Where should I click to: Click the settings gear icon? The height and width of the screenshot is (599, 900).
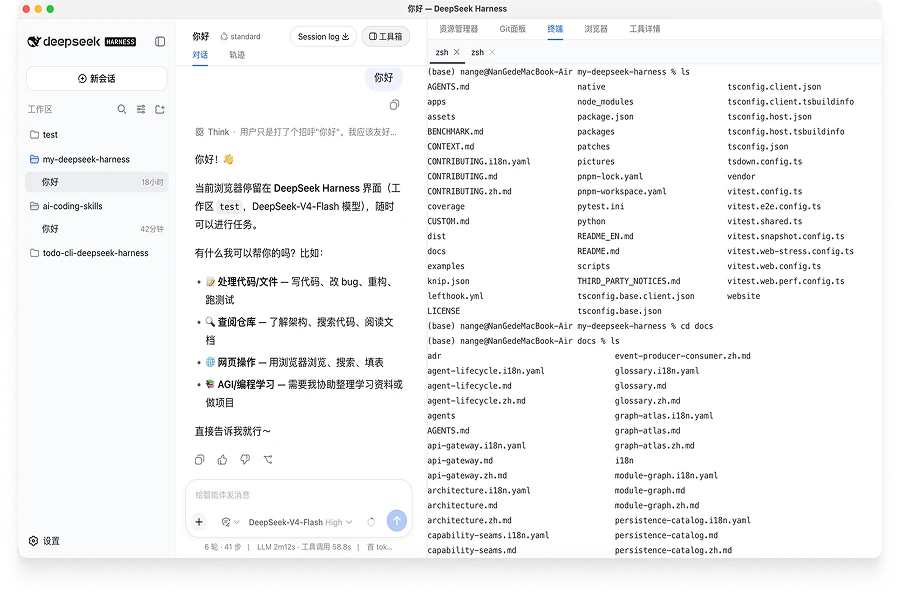(33, 541)
